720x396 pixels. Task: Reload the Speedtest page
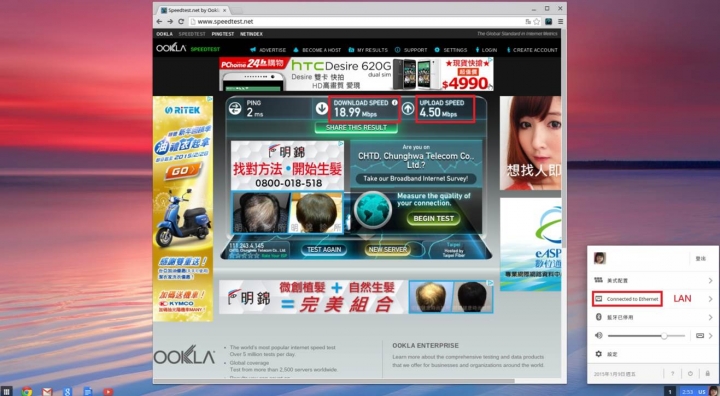tap(181, 22)
